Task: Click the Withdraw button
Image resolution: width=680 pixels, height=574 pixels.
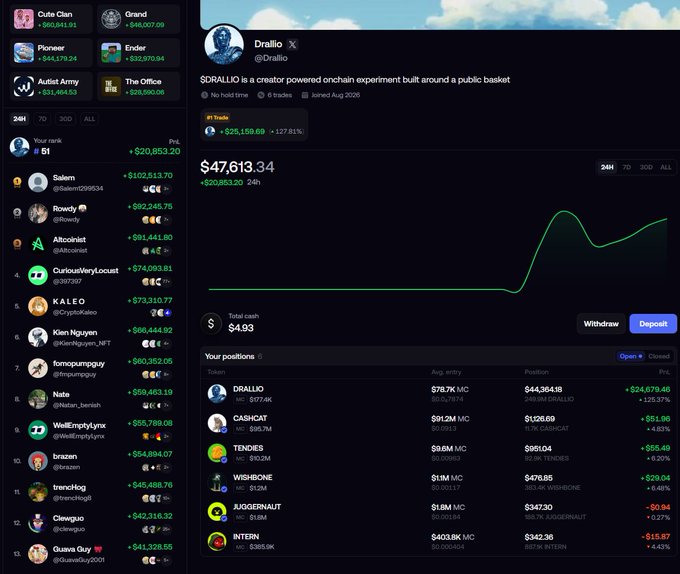Action: click(x=601, y=324)
